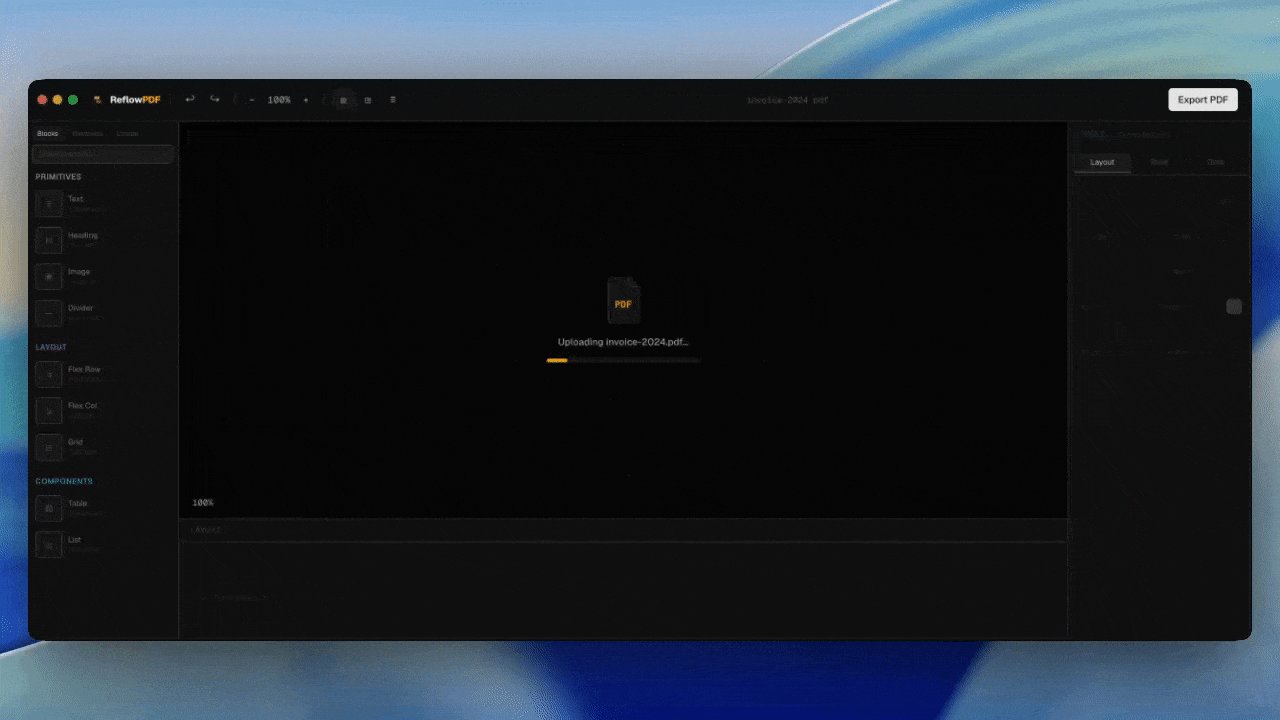1280x720 pixels.
Task: Click the 'Uploading invoice-2024.pdf...' text
Action: 623,342
